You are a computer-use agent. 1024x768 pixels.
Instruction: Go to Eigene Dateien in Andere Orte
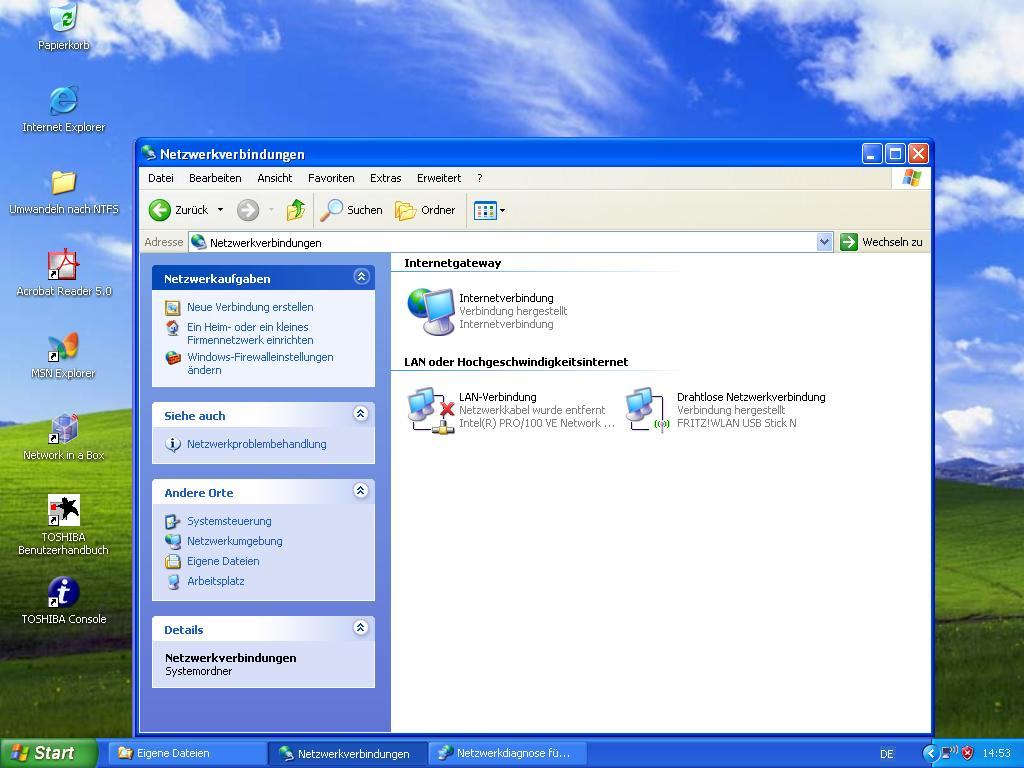pyautogui.click(x=223, y=561)
